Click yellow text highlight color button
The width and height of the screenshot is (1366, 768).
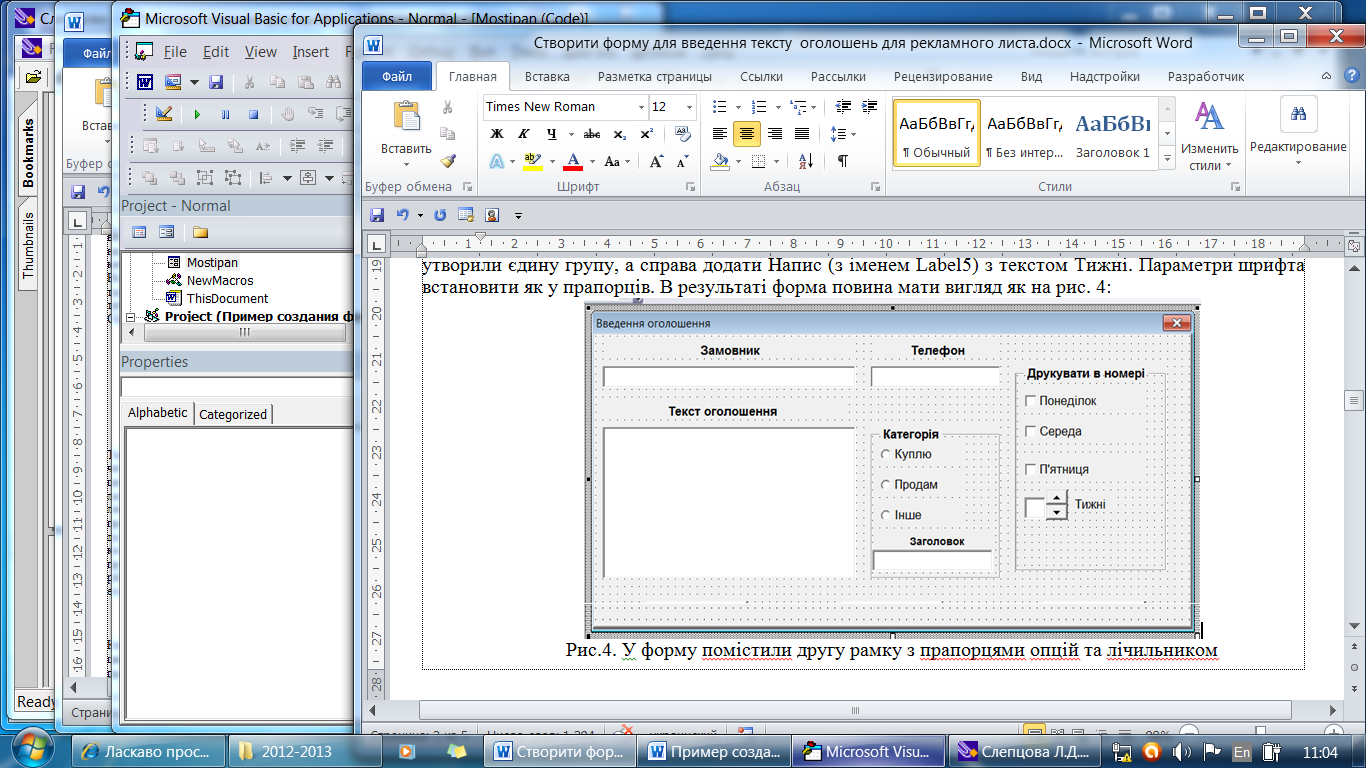(x=533, y=161)
